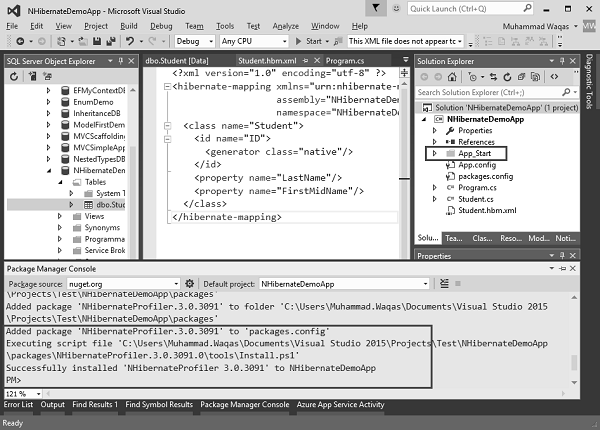Open the Any CPU platform dropdown

pyautogui.click(x=254, y=41)
